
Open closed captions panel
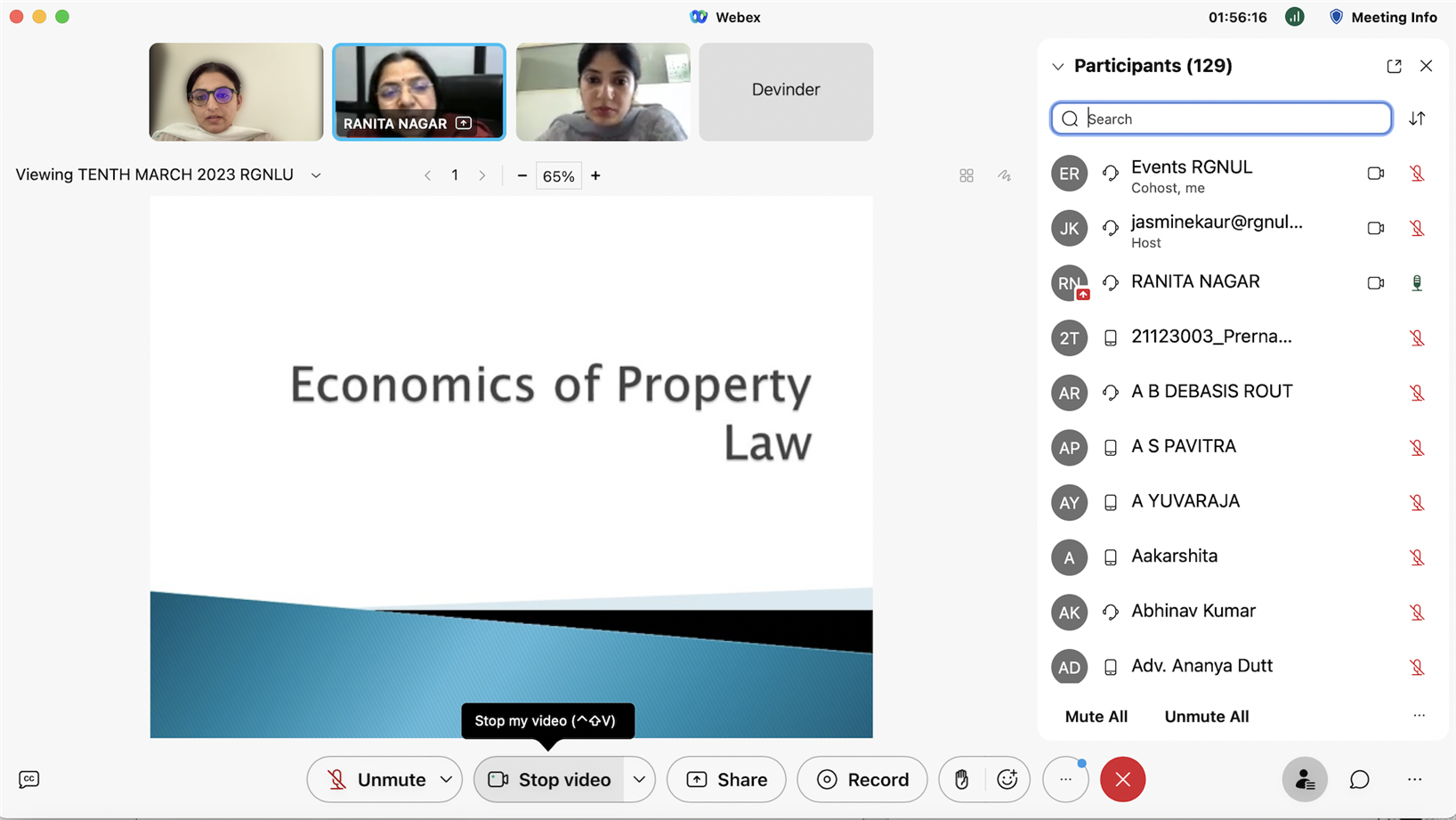point(28,779)
